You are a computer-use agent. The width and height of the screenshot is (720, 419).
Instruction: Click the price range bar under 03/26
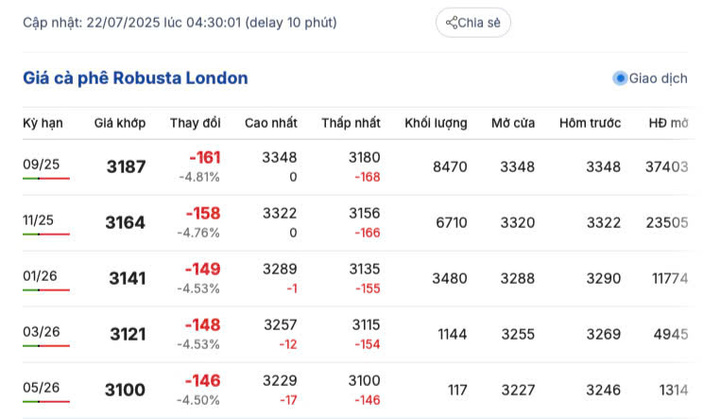tap(46, 346)
